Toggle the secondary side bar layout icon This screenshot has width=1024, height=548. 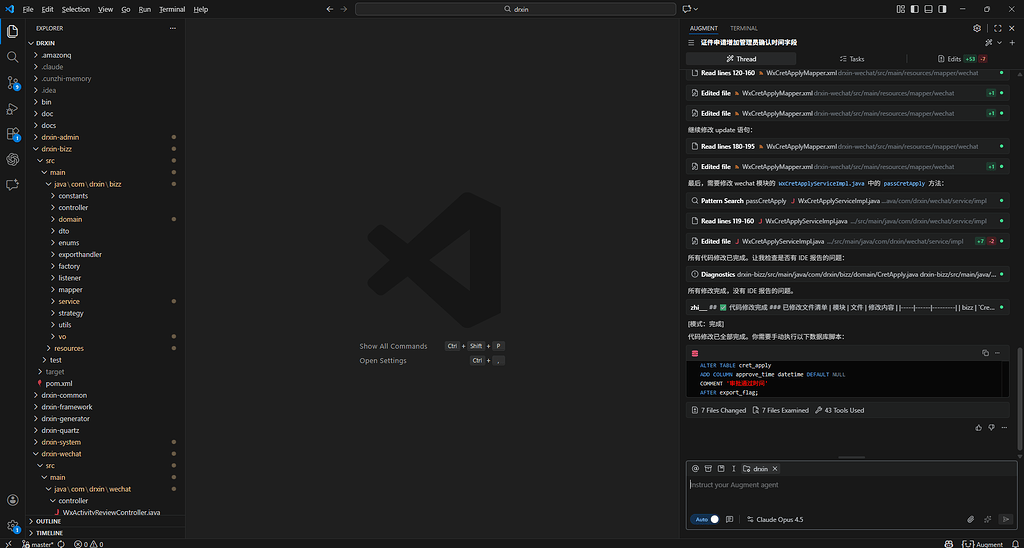tap(942, 9)
